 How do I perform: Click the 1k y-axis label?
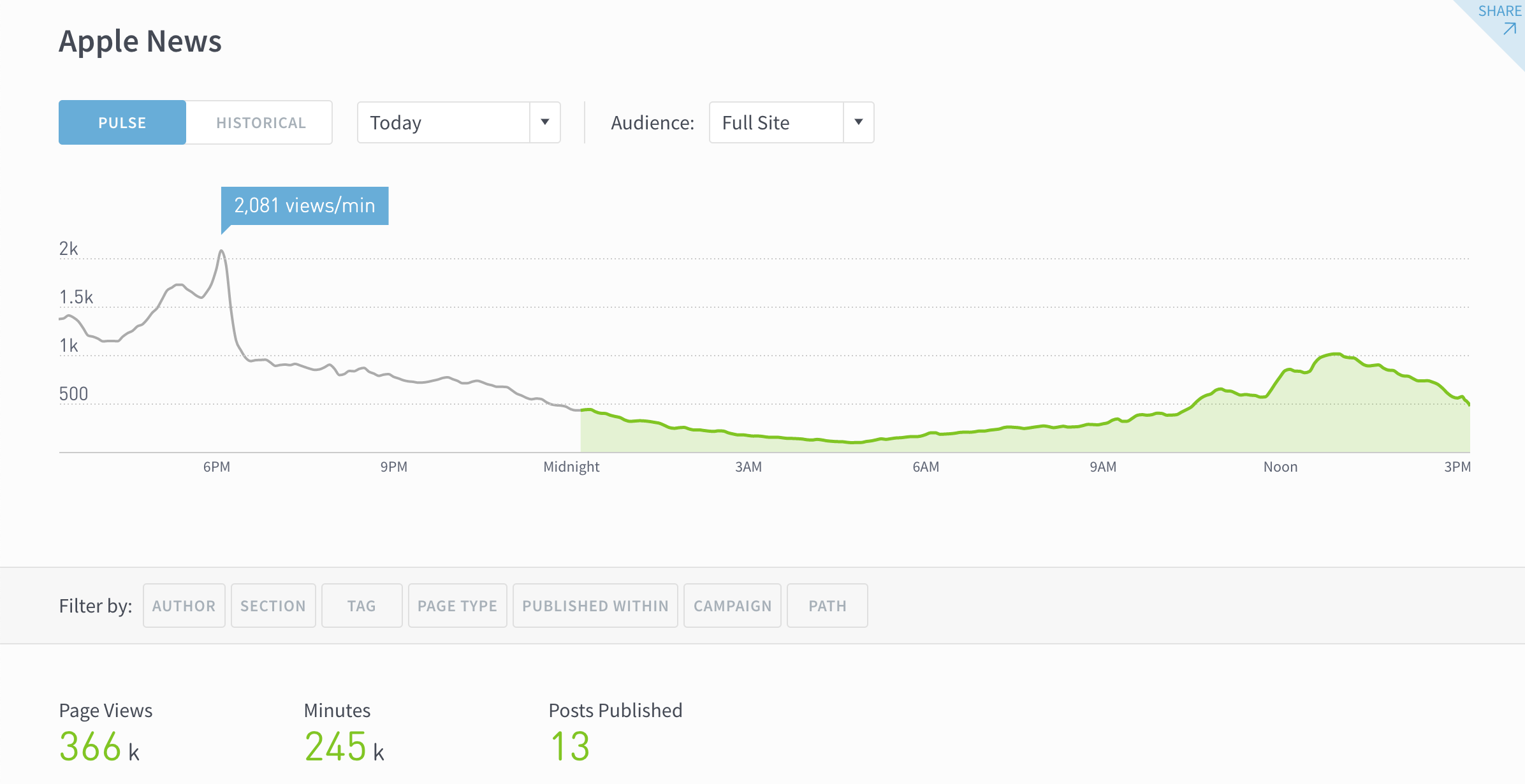point(69,345)
